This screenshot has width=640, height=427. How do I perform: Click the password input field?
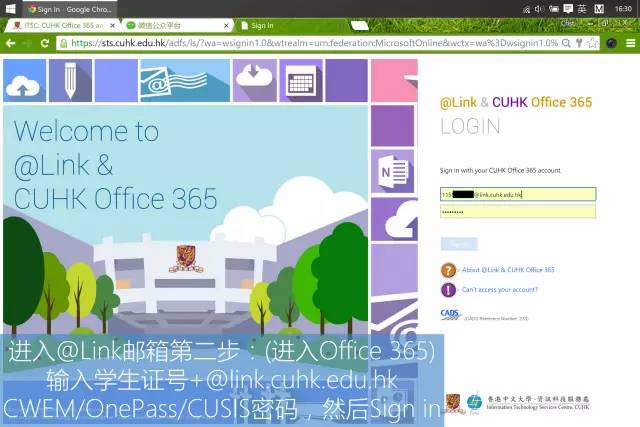click(518, 212)
